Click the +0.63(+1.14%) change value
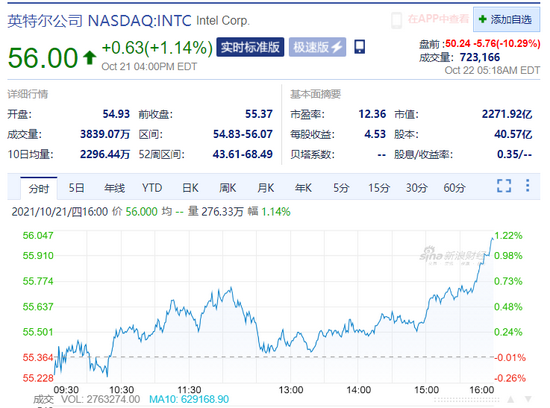Image resolution: width=550 pixels, height=408 pixels. pos(157,48)
